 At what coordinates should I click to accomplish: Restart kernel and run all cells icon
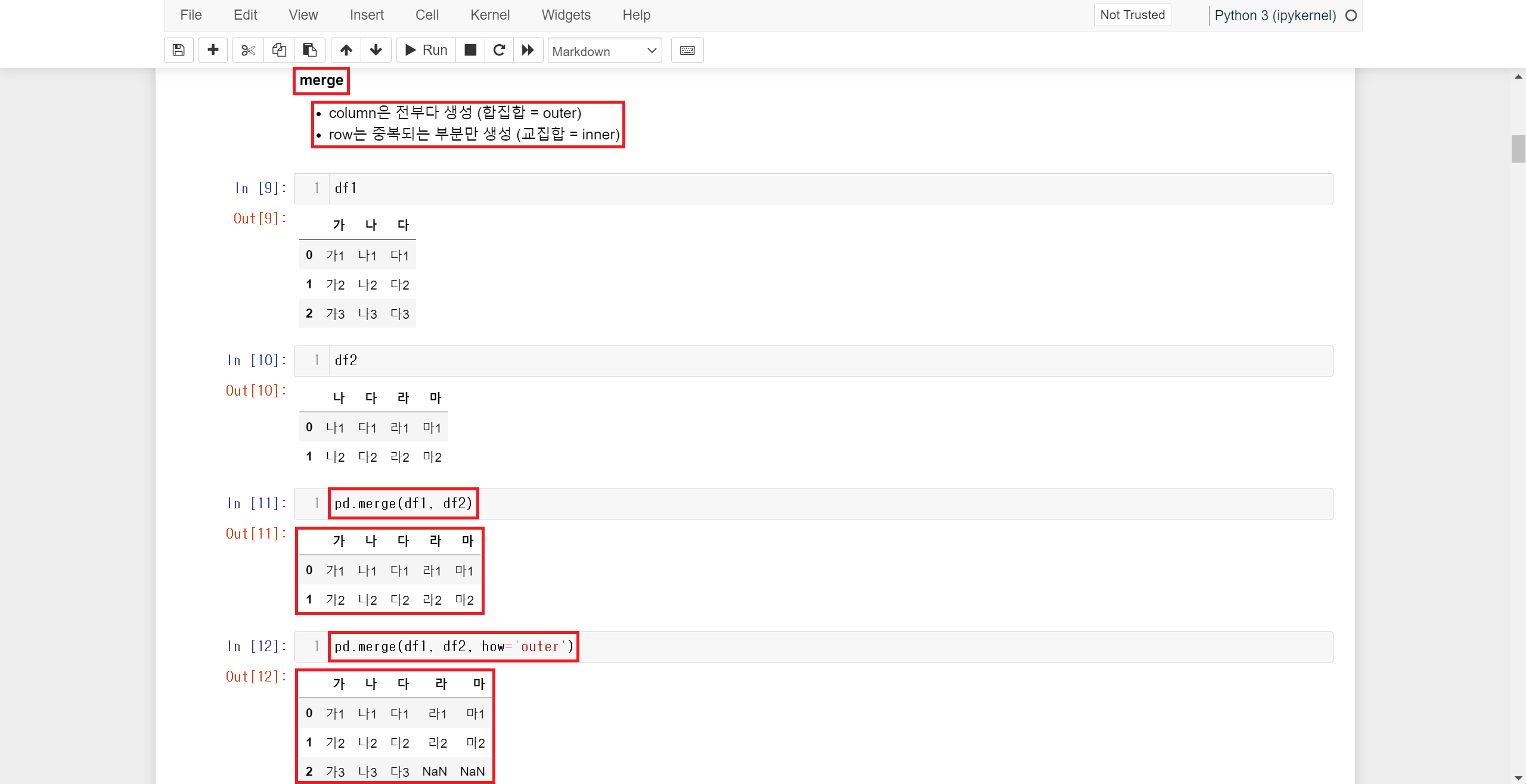528,50
